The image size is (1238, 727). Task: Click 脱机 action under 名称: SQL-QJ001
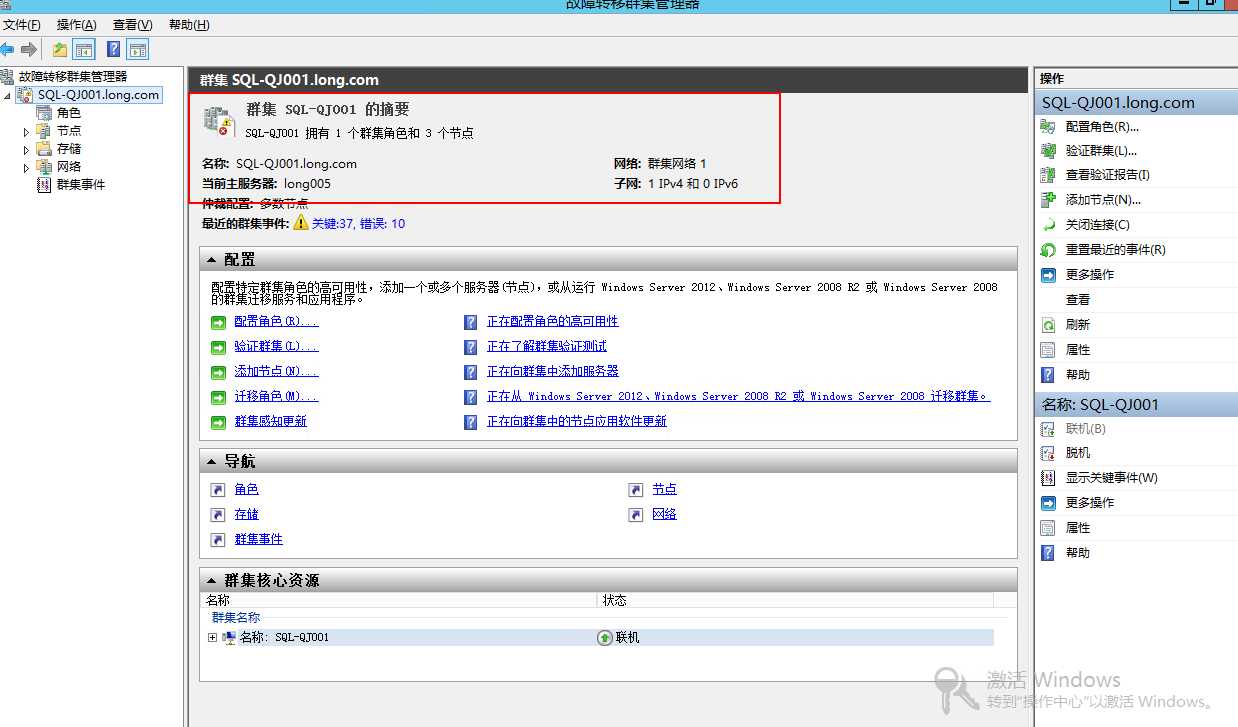pyautogui.click(x=1078, y=453)
